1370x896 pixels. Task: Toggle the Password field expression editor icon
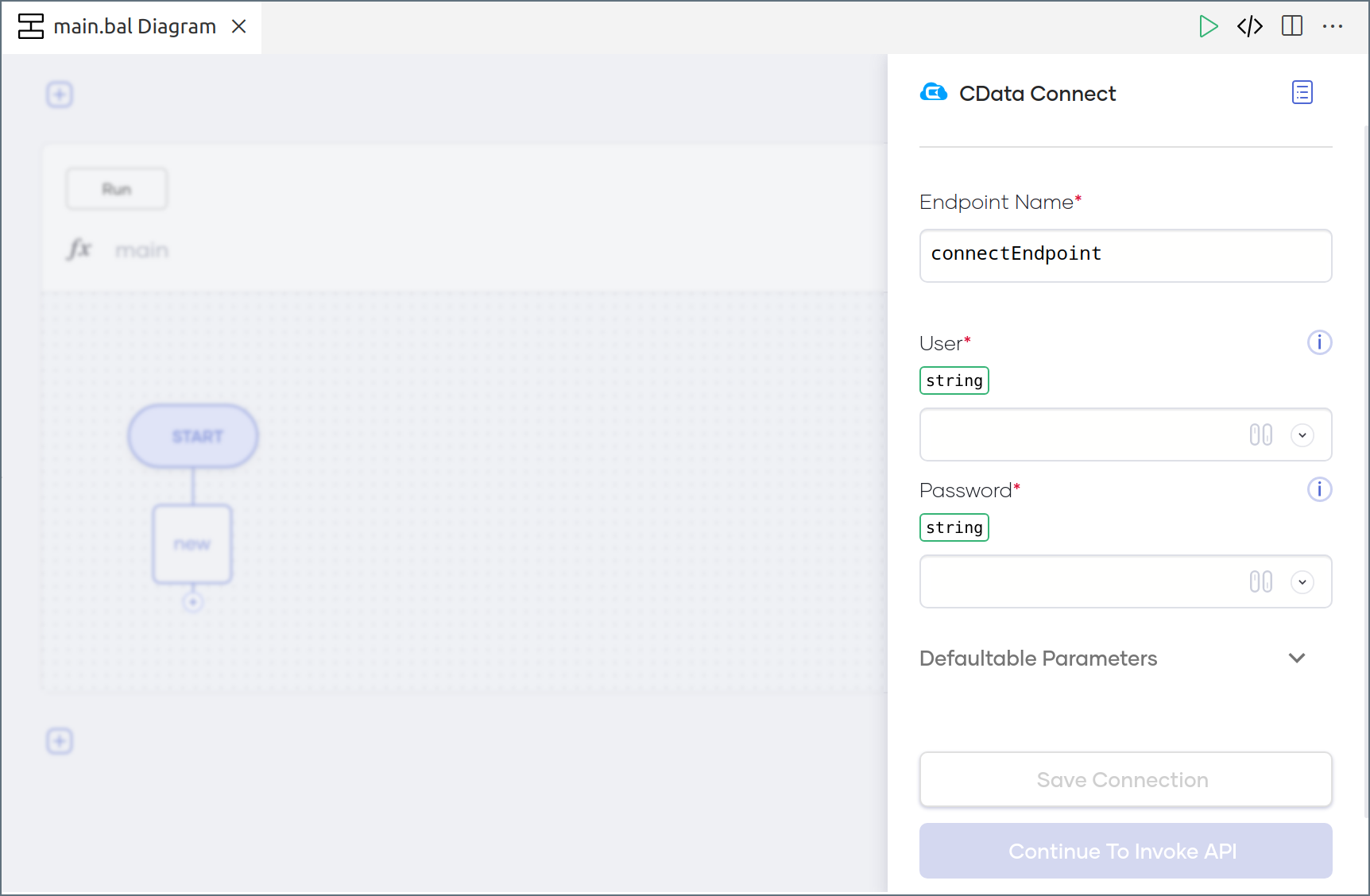(1261, 581)
